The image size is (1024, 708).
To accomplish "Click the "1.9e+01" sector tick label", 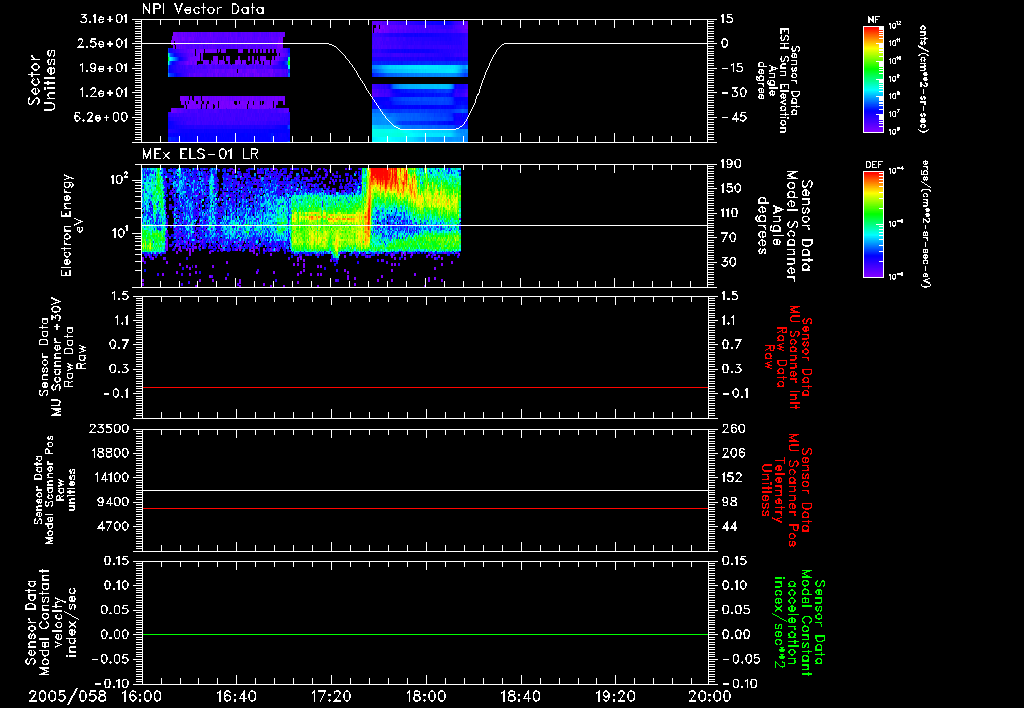I will 104,68.
